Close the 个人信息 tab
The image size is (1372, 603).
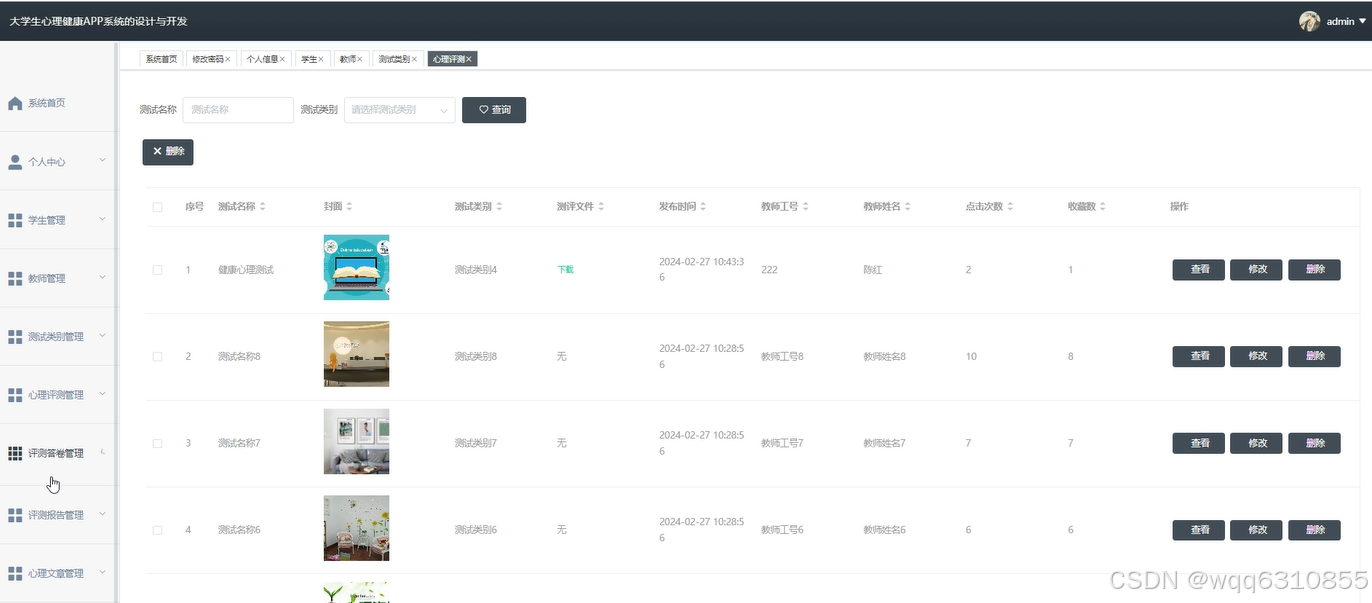[x=282, y=59]
